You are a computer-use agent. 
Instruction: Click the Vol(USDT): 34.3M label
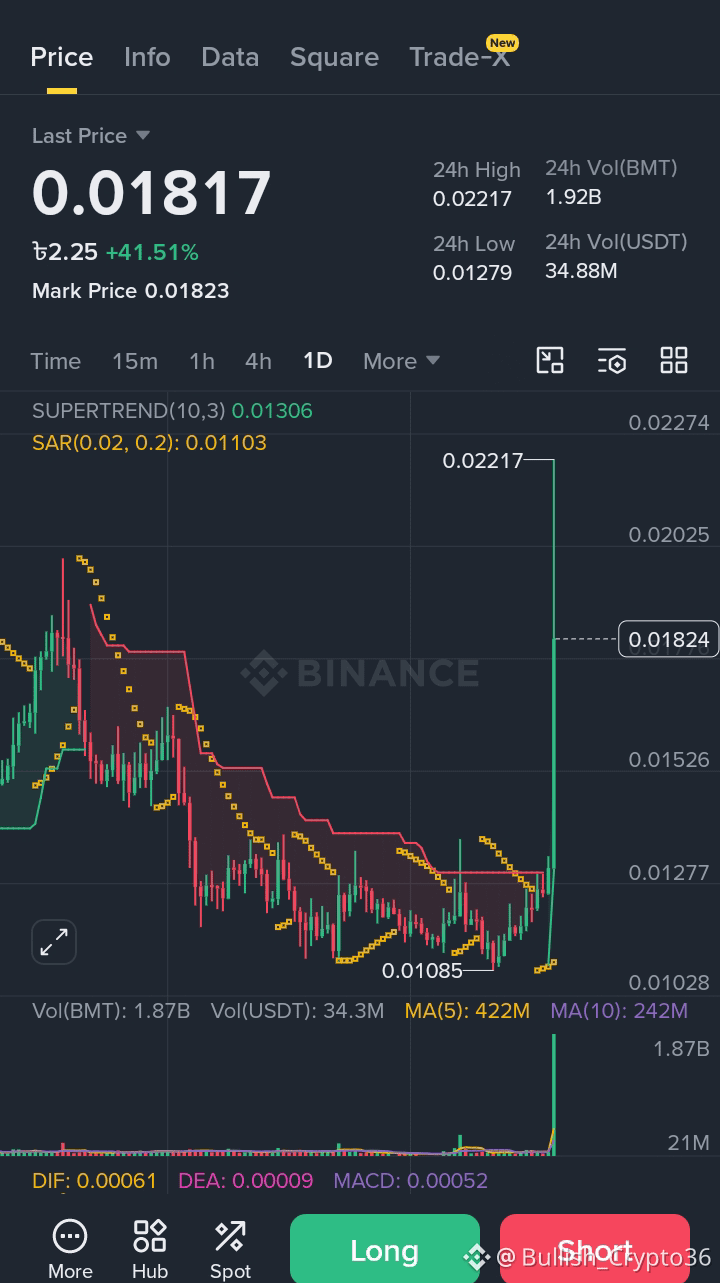tap(297, 1011)
